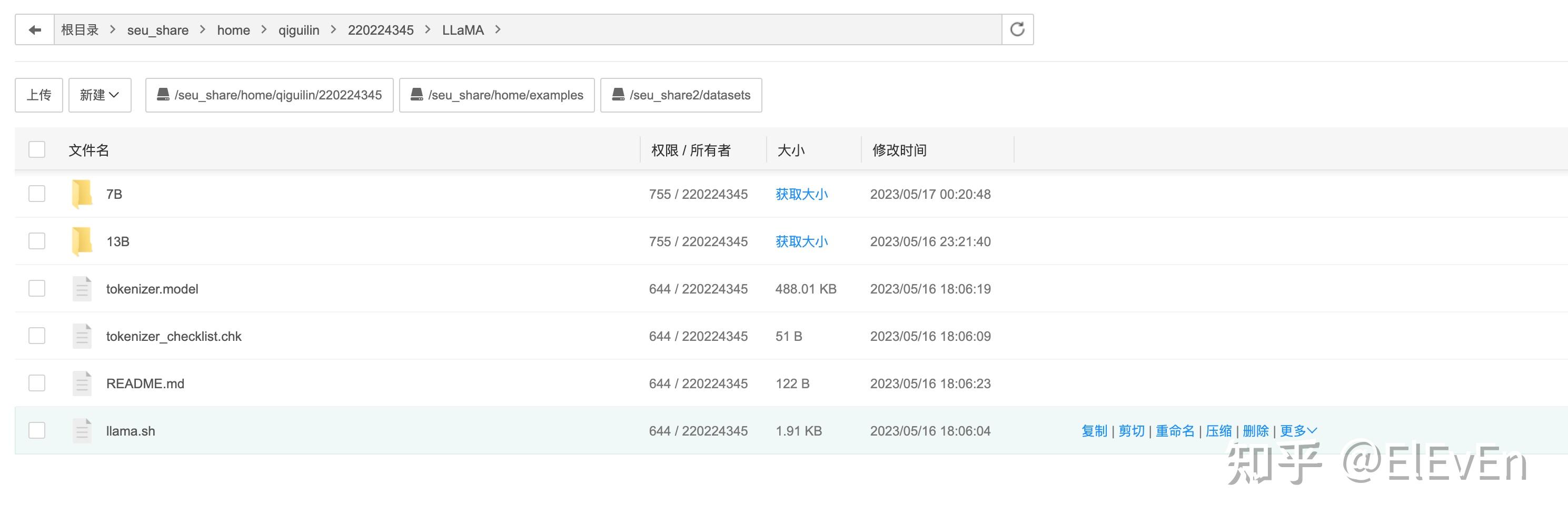The image size is (1568, 525).
Task: Click the README.md file name
Action: pos(145,384)
